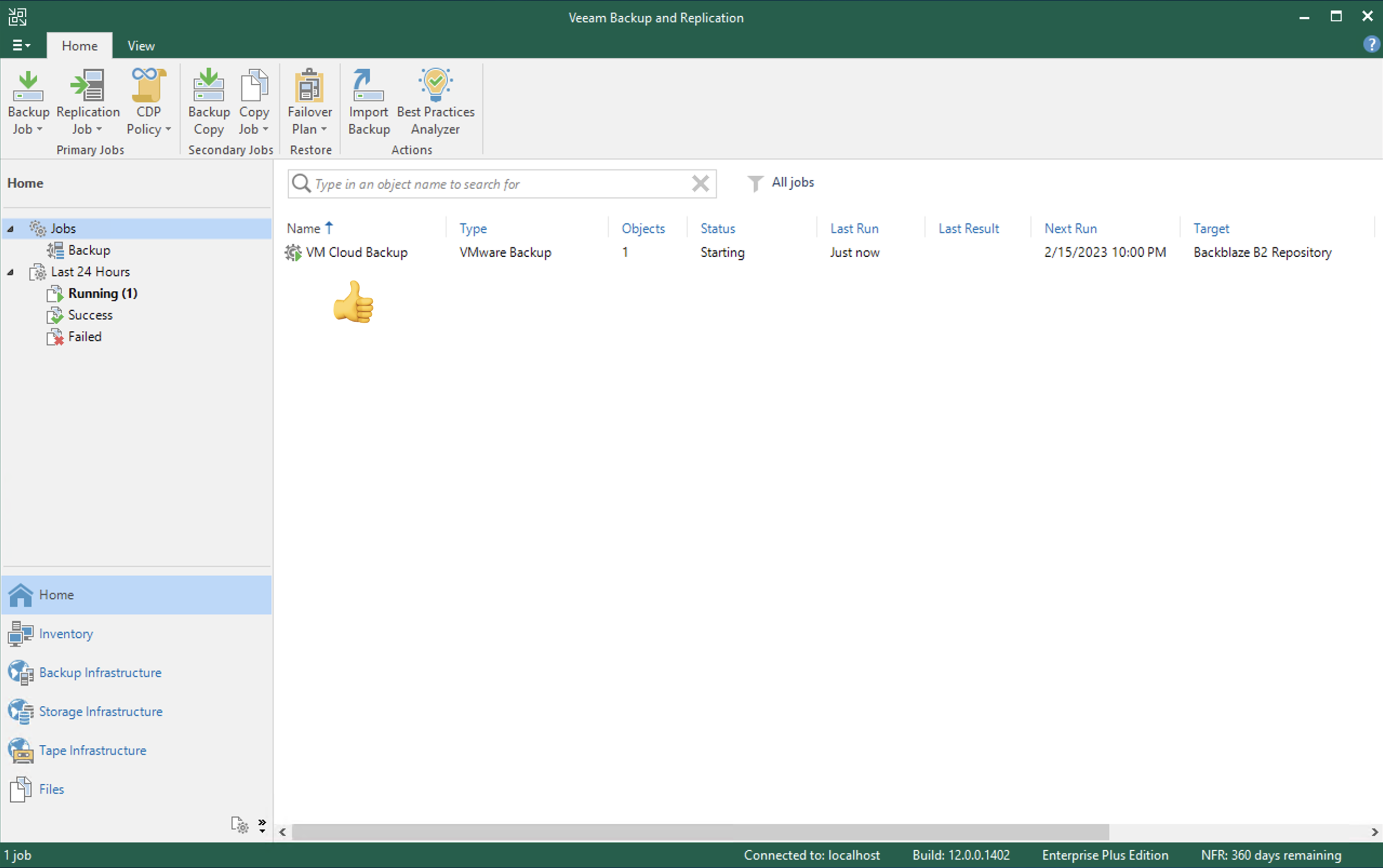Clear the search box with X
The width and height of the screenshot is (1383, 868).
coord(700,184)
